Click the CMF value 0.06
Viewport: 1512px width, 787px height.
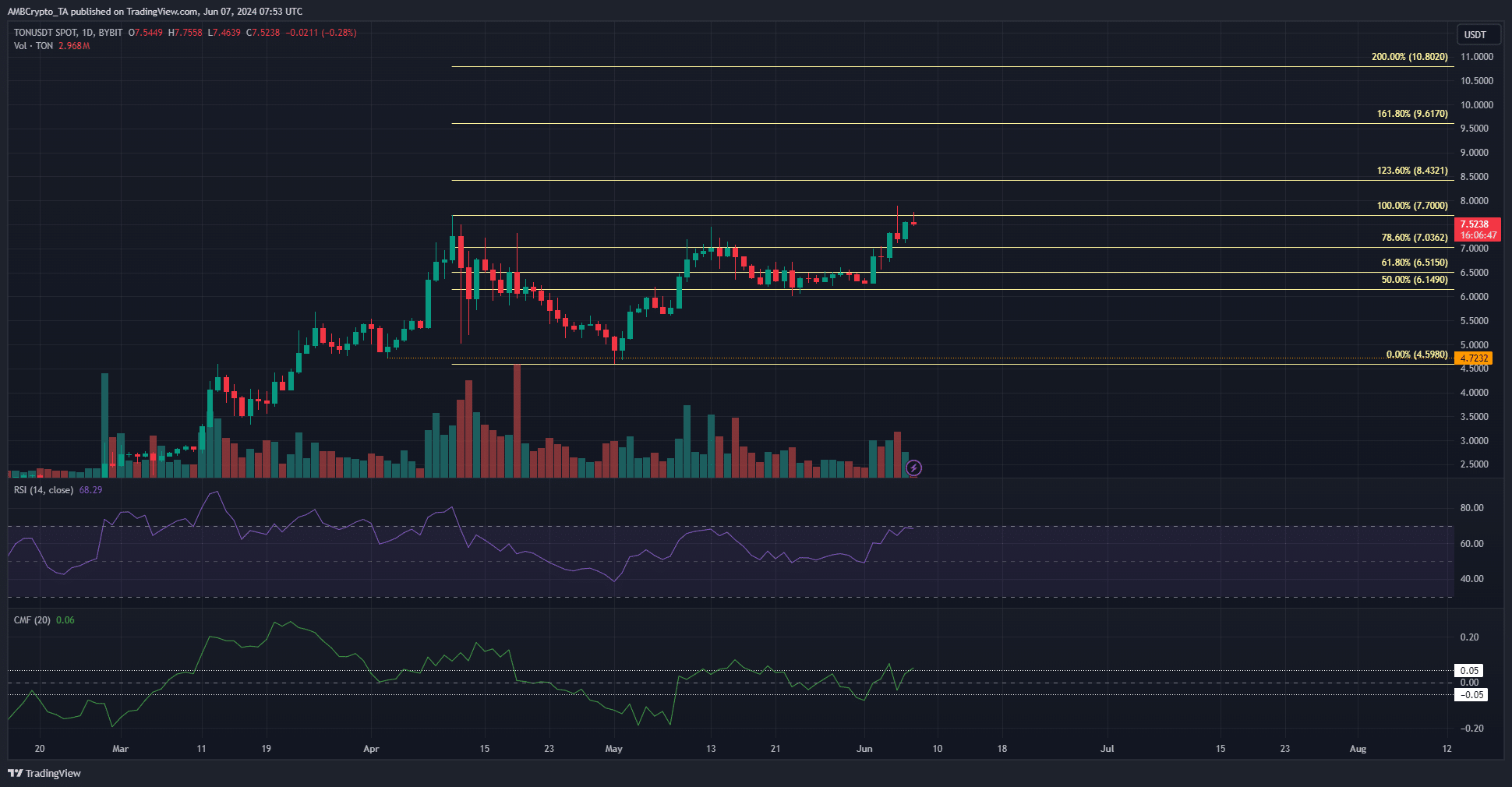coord(65,620)
